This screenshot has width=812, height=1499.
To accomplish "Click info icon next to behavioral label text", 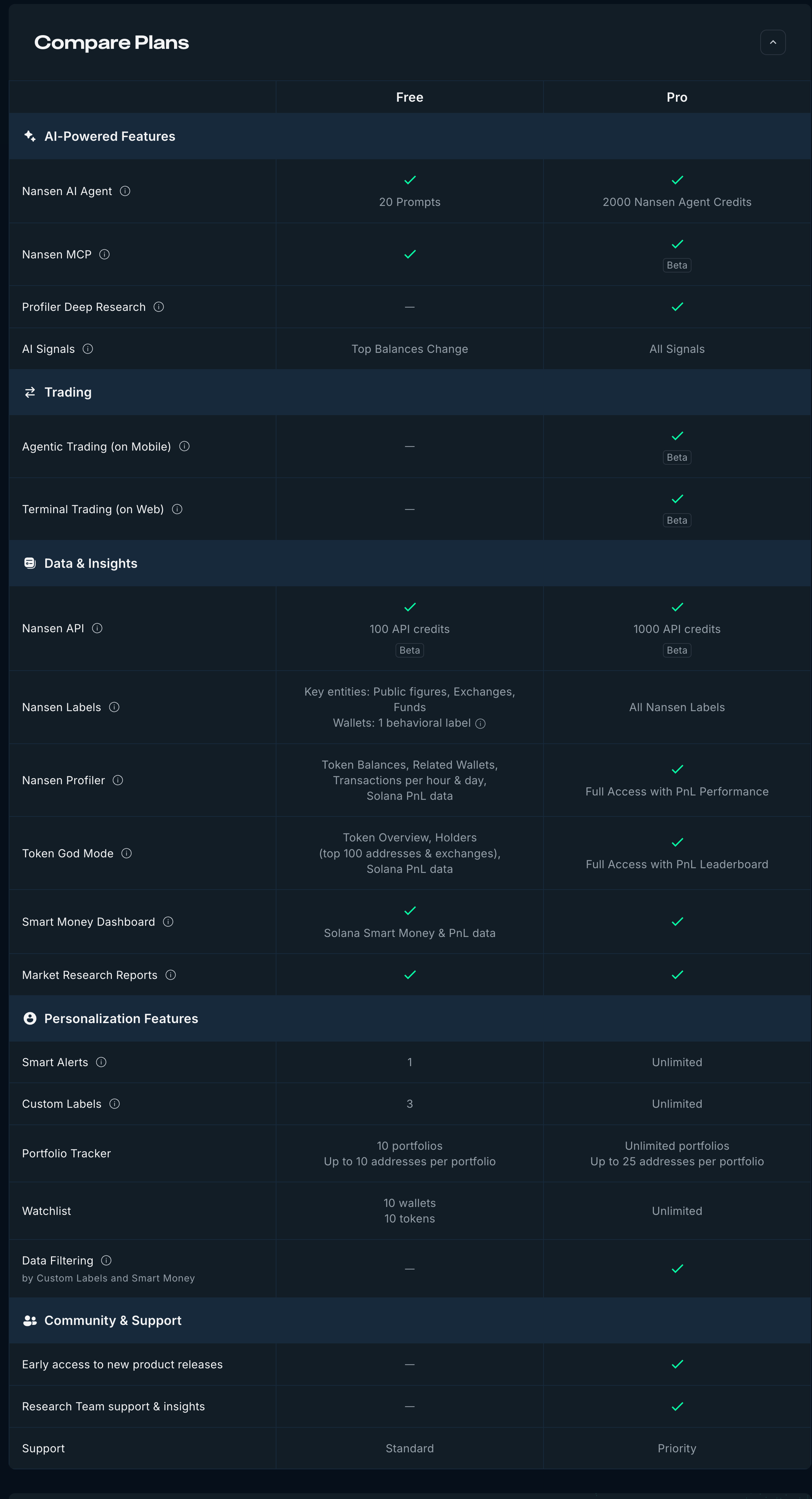I will point(481,723).
